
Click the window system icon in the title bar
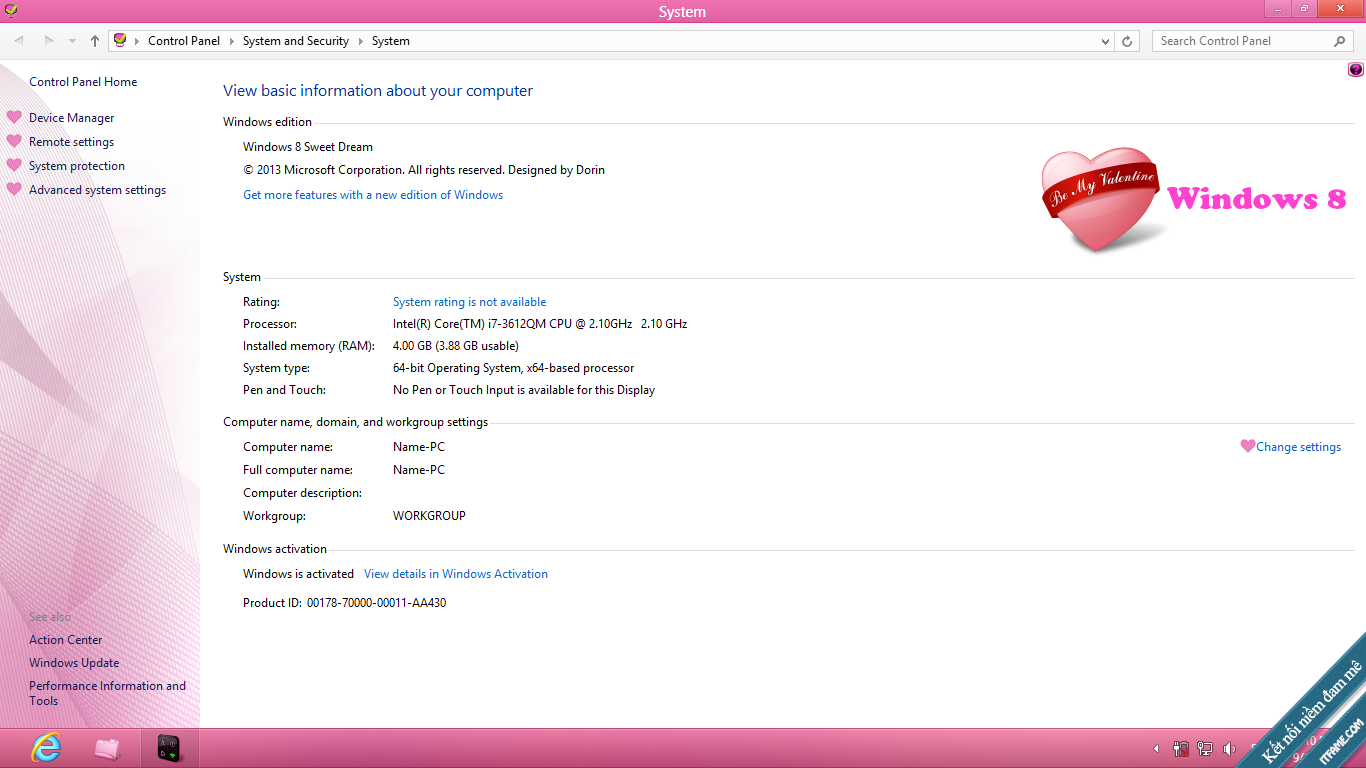pyautogui.click(x=10, y=10)
